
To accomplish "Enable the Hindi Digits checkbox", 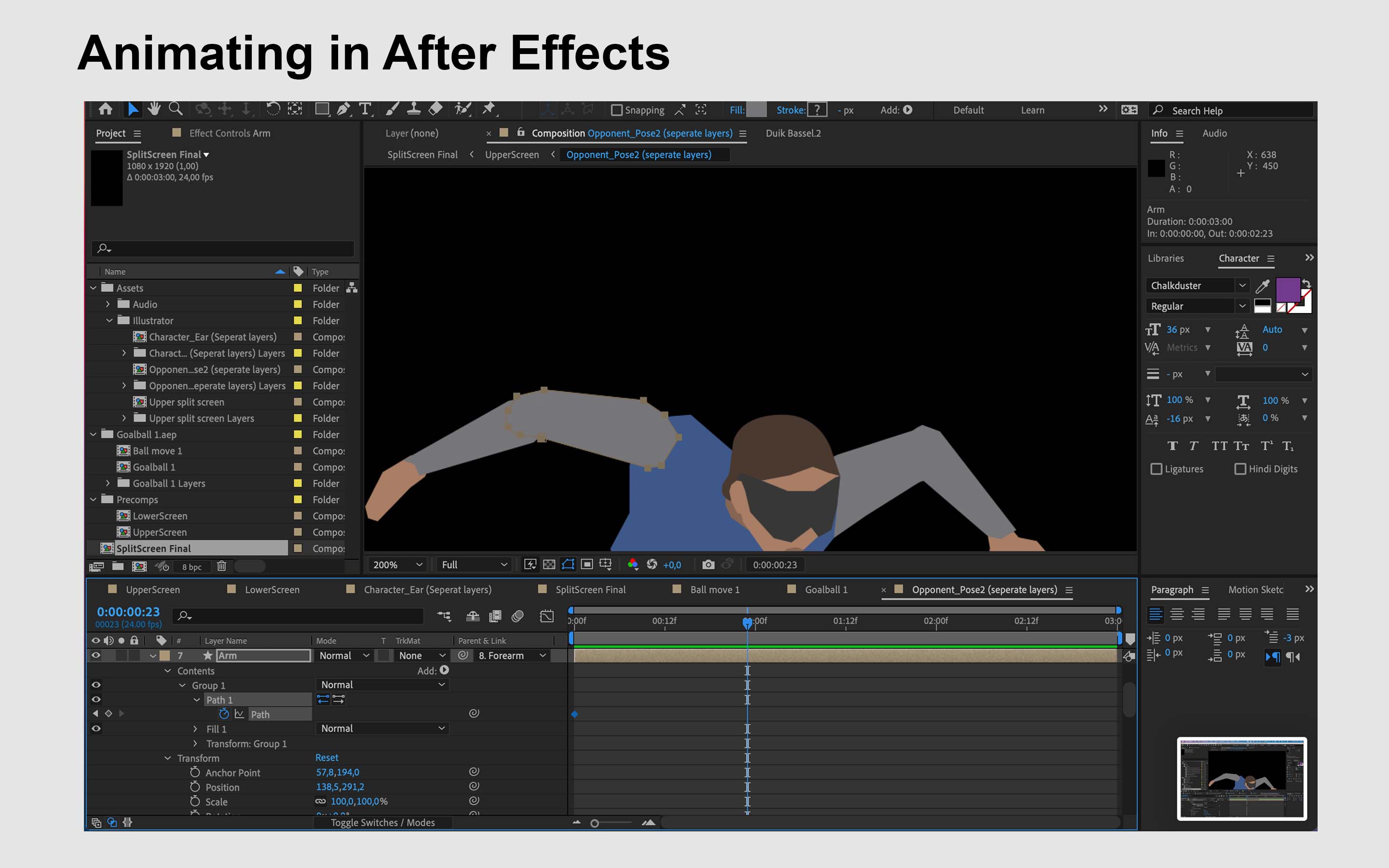I will [x=1240, y=469].
